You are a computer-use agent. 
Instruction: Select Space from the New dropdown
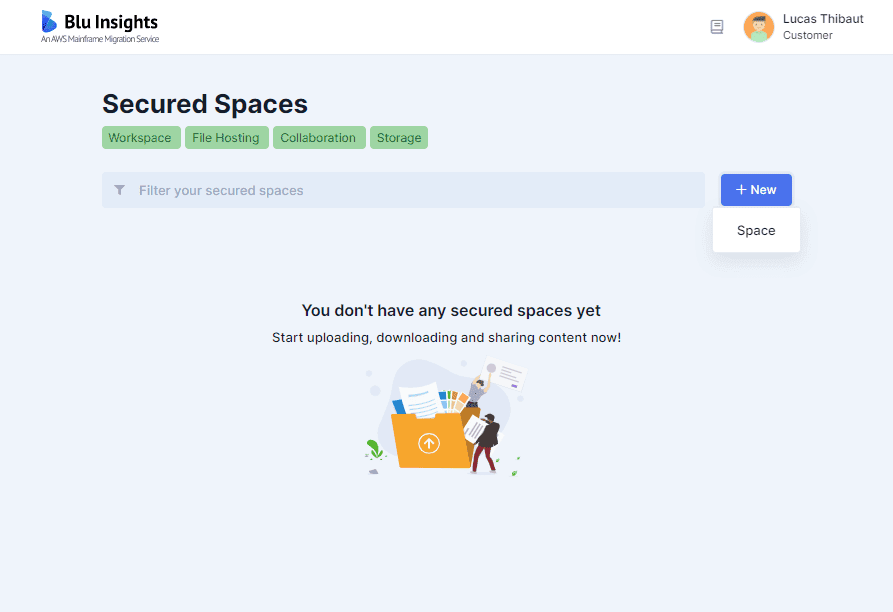(756, 231)
